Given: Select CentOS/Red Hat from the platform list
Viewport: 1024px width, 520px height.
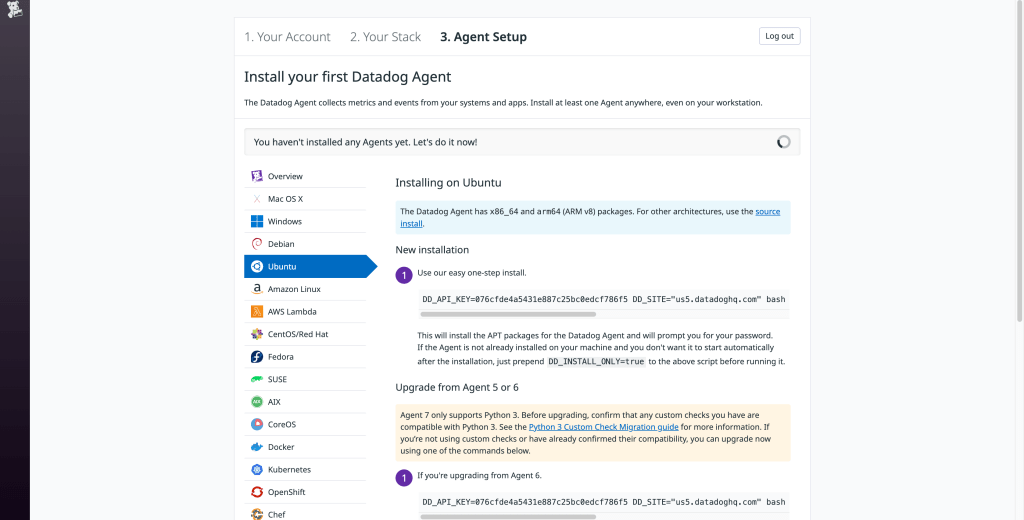Looking at the screenshot, I should click(x=297, y=334).
